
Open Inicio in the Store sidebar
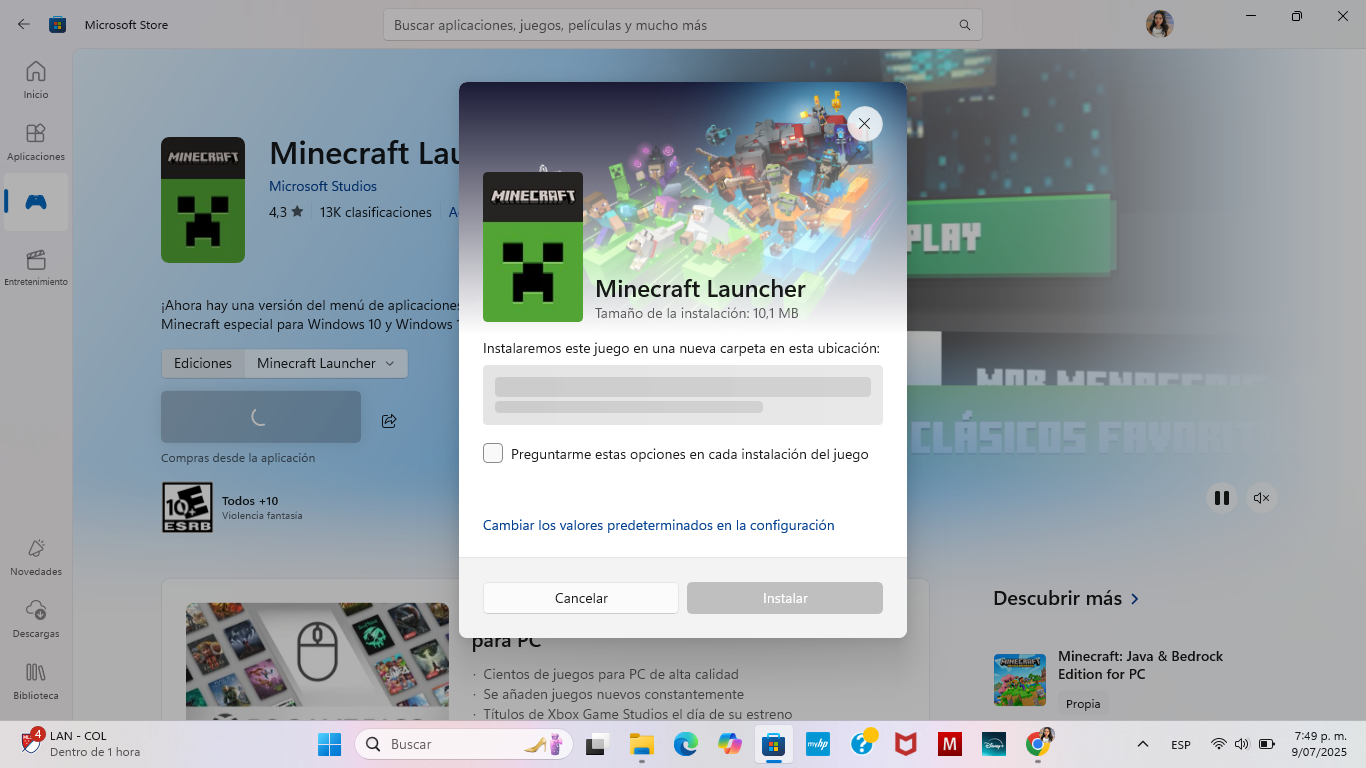point(36,80)
